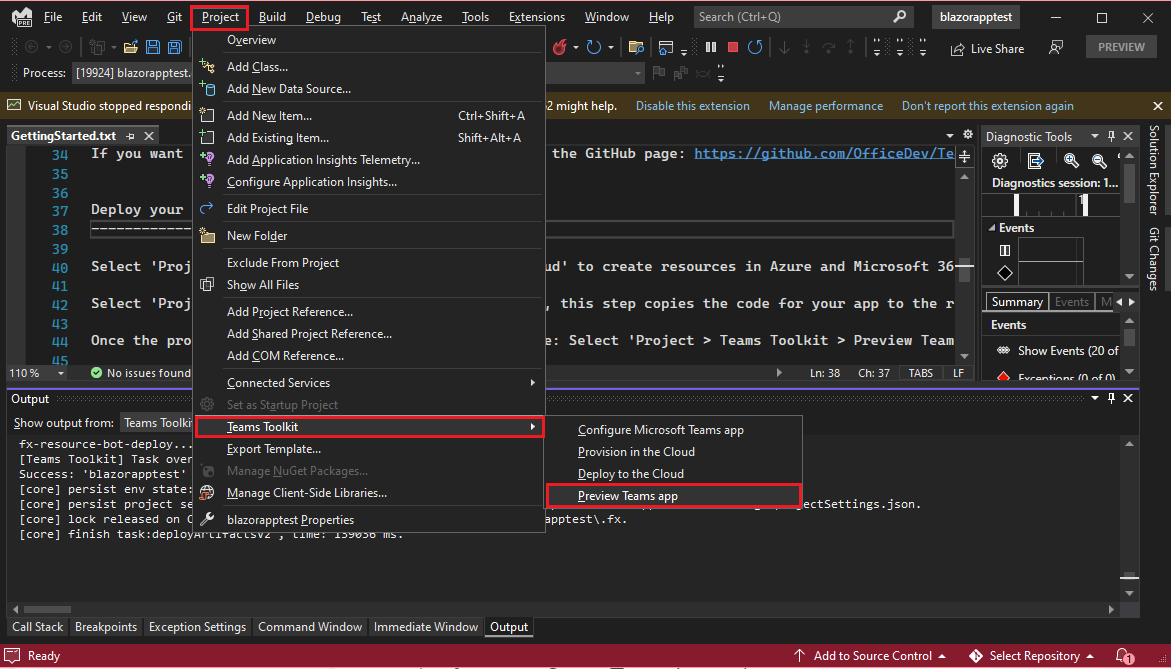Open the GitHub OfficeDev link in editor

click(824, 154)
